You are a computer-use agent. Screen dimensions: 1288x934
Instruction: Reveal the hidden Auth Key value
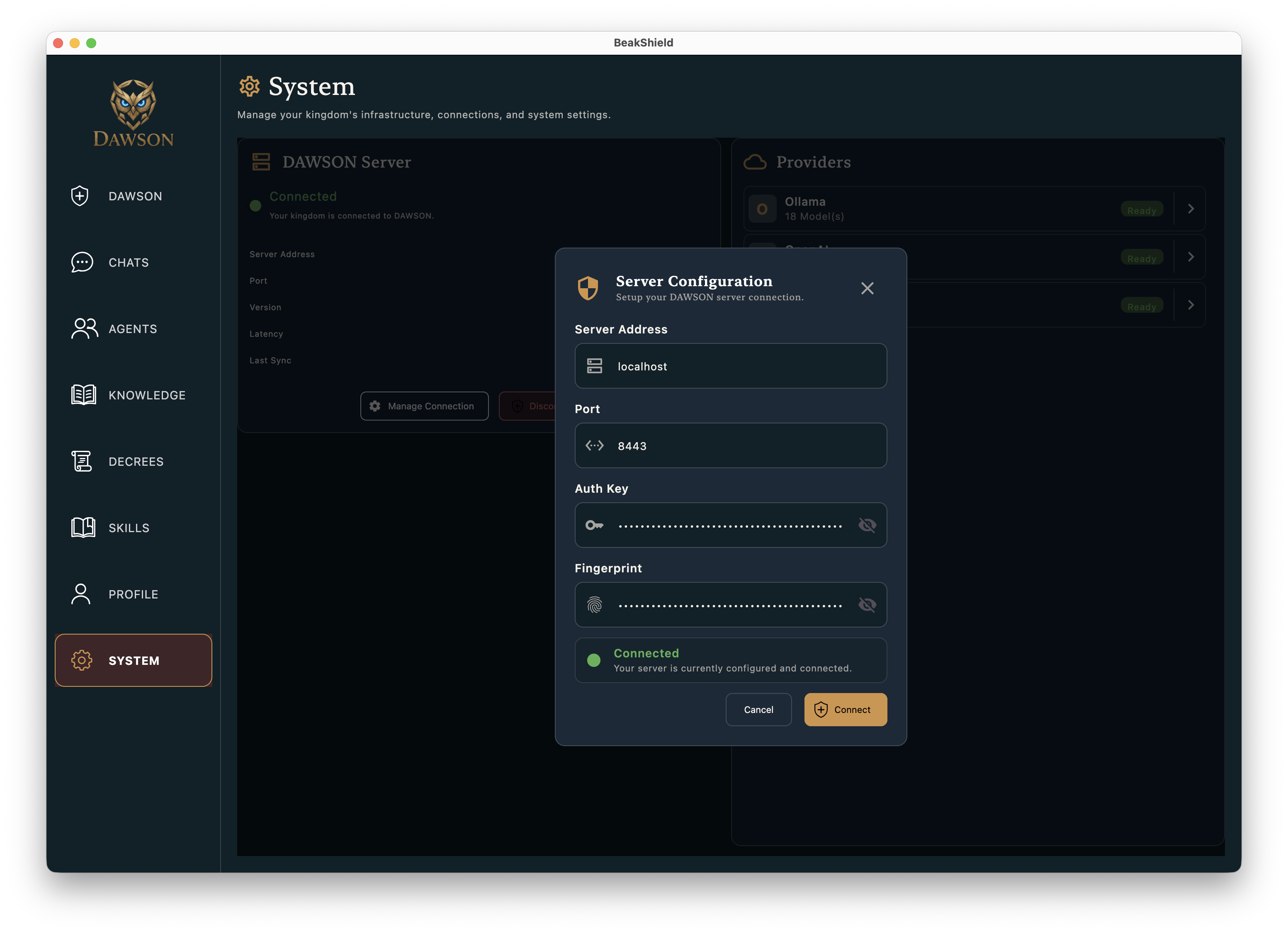click(867, 525)
